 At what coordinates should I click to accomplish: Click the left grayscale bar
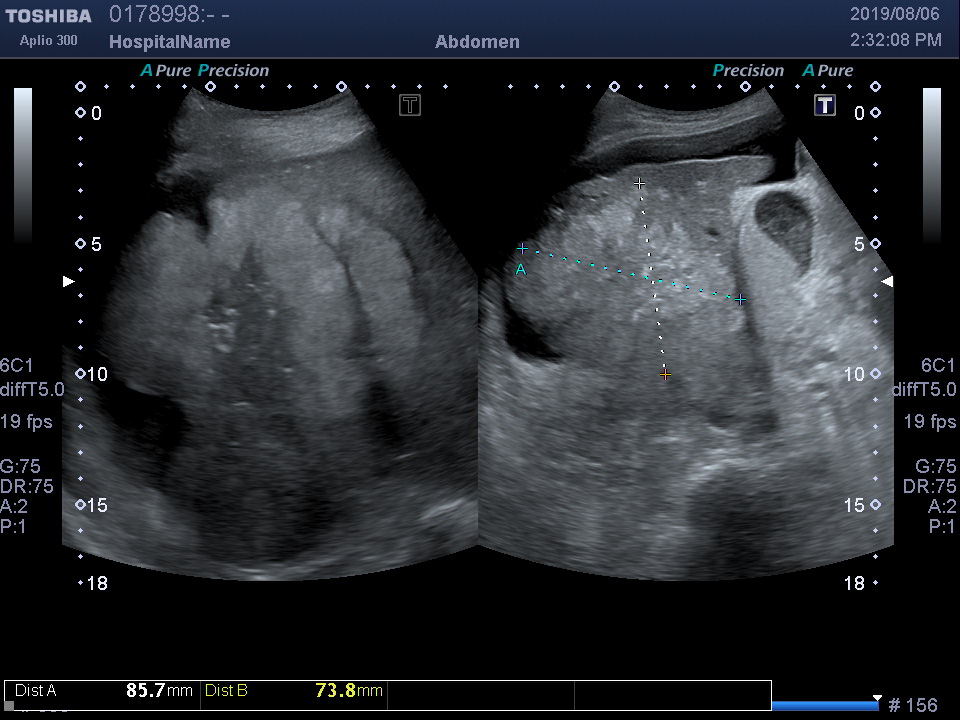point(23,165)
